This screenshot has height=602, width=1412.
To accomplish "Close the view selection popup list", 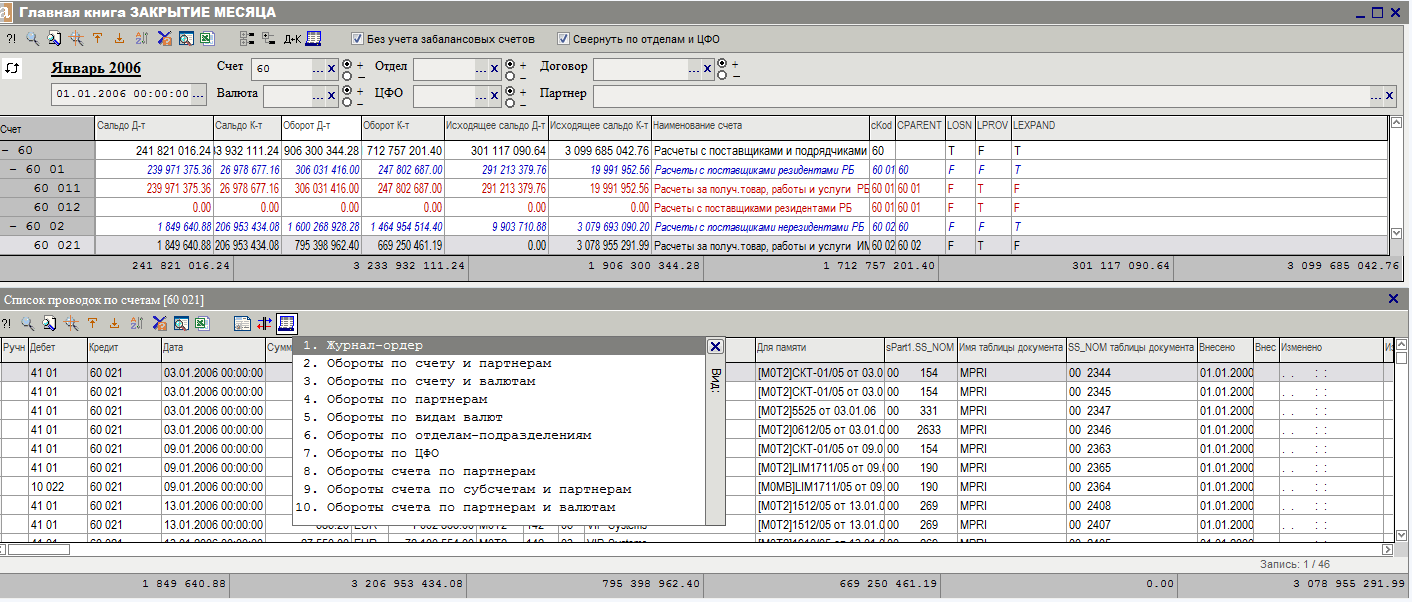I will click(715, 346).
